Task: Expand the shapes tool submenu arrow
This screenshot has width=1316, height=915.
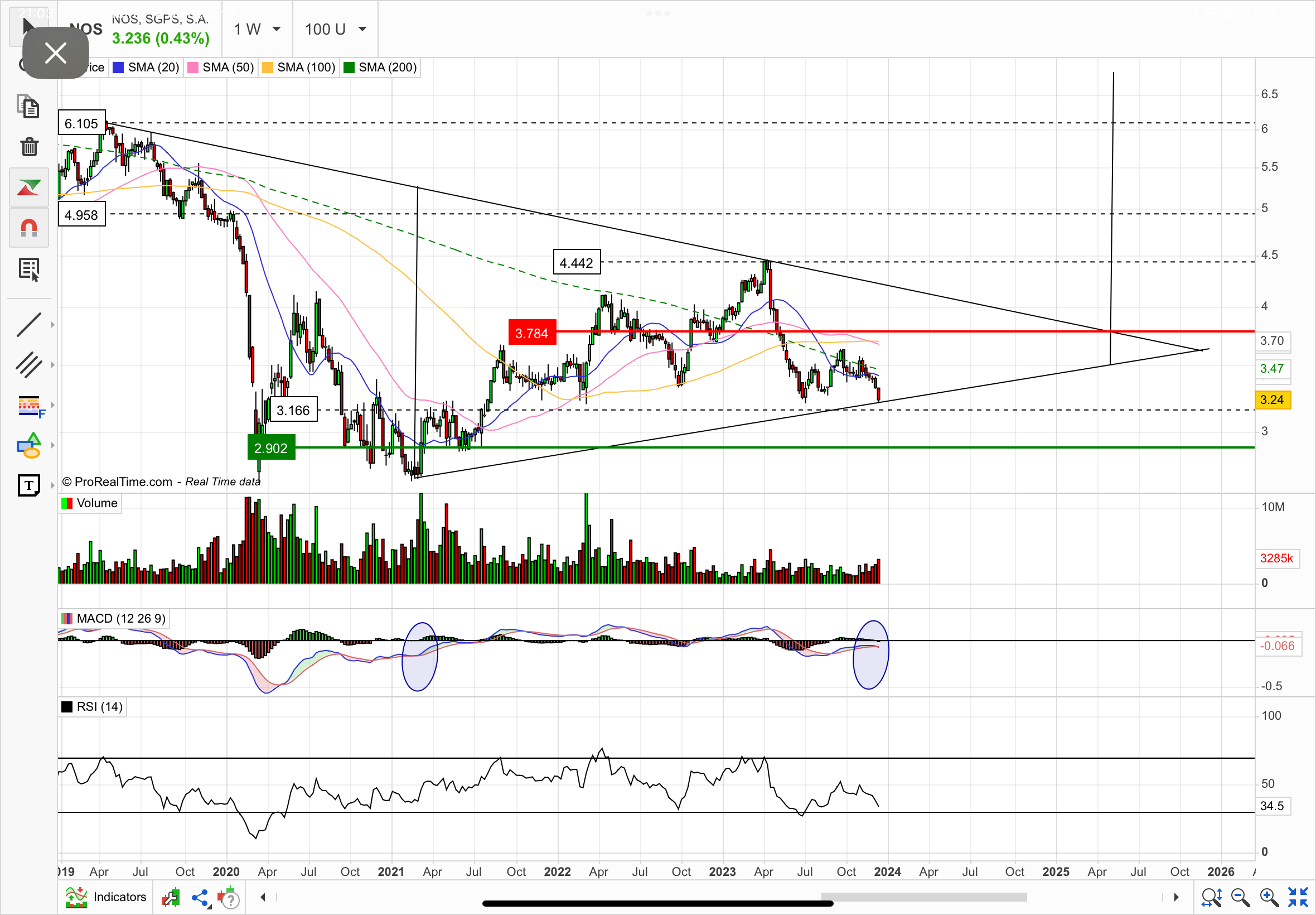Action: point(53,445)
